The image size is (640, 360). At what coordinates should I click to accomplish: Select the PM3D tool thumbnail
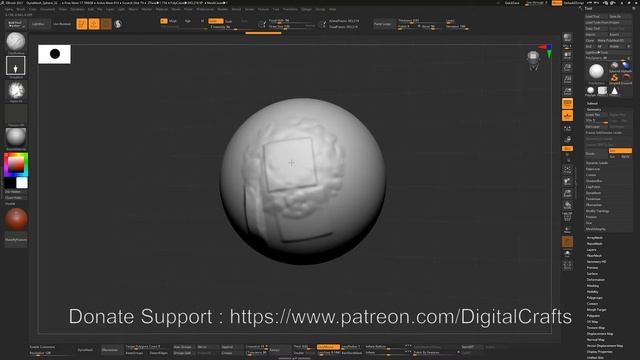tap(602, 91)
